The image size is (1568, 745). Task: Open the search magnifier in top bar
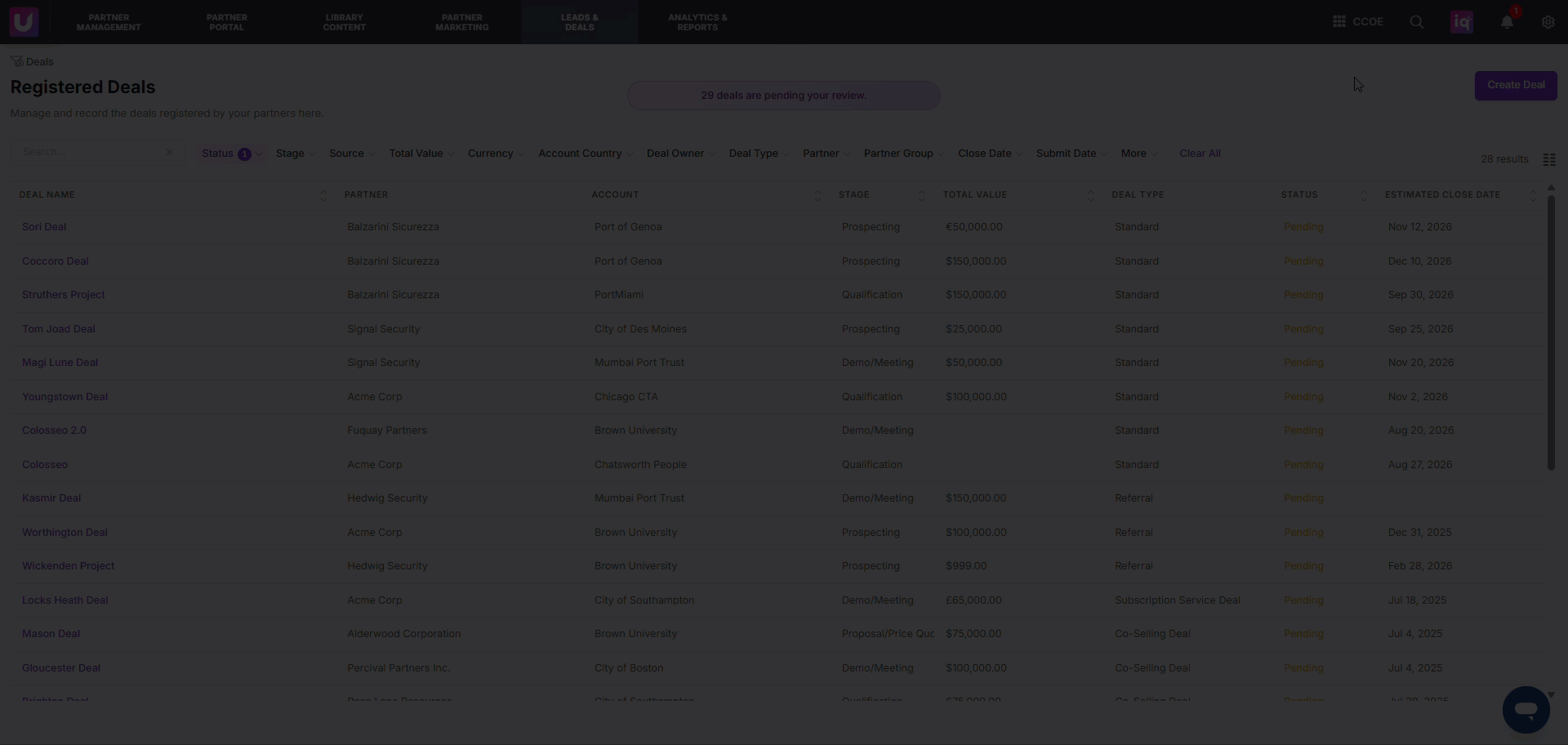(x=1417, y=22)
